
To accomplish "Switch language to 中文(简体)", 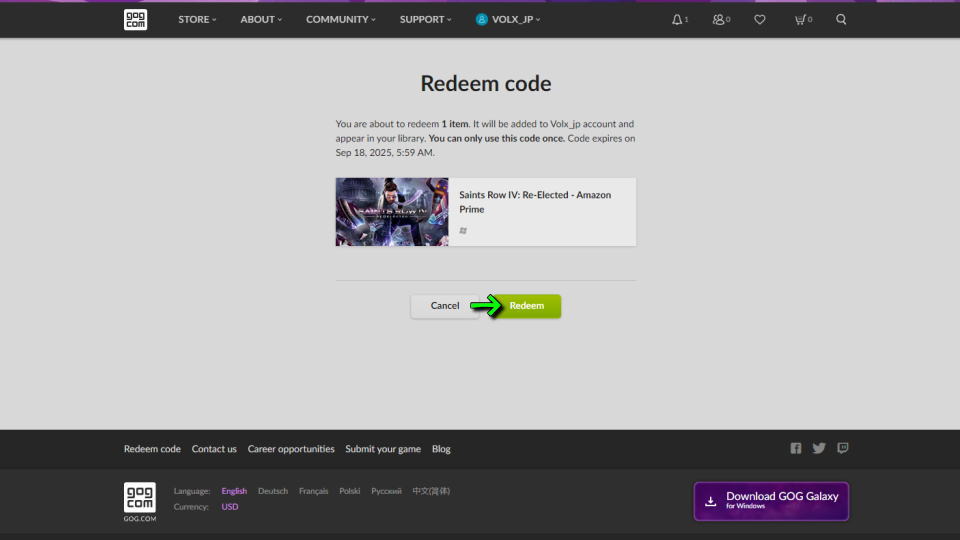I will click(431, 491).
